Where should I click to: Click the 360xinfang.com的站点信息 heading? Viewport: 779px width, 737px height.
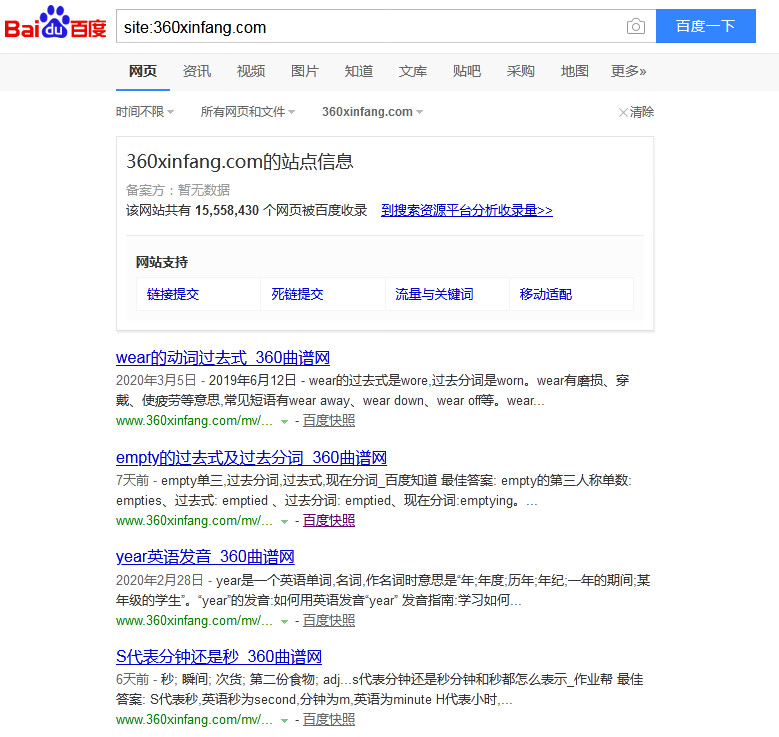coord(240,162)
